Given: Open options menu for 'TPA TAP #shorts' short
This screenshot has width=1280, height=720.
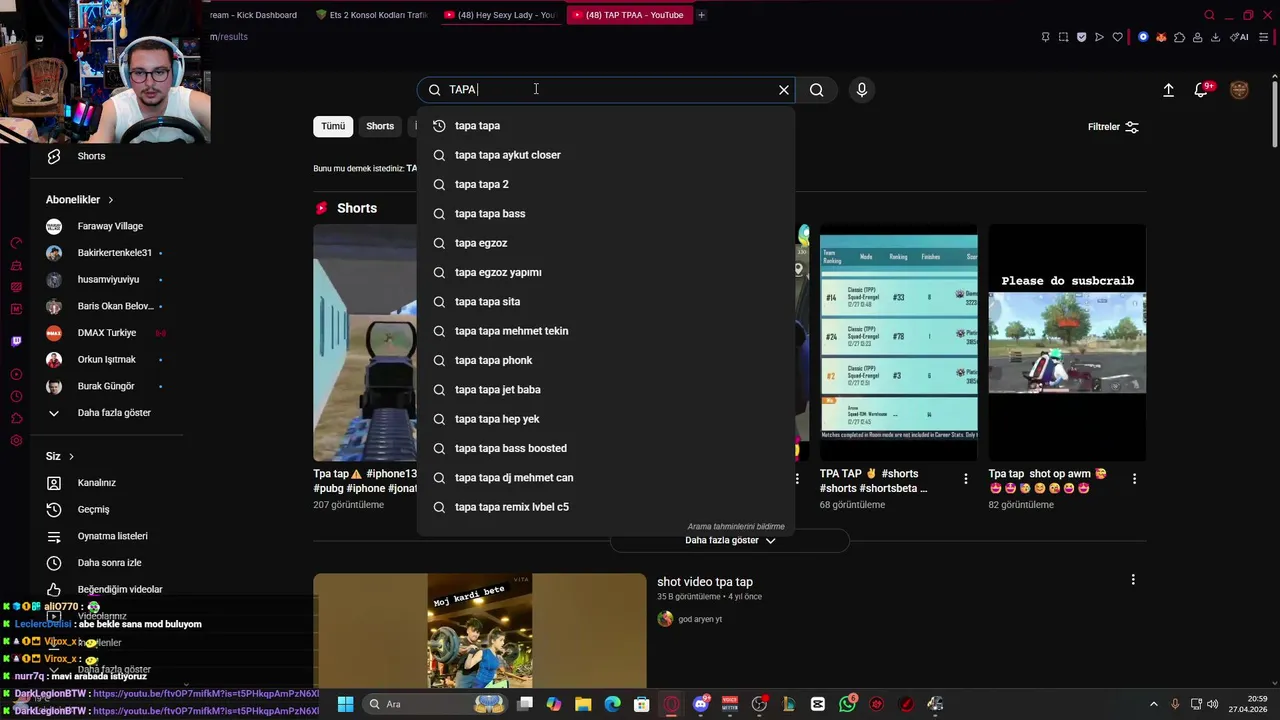Looking at the screenshot, I should click(x=965, y=479).
